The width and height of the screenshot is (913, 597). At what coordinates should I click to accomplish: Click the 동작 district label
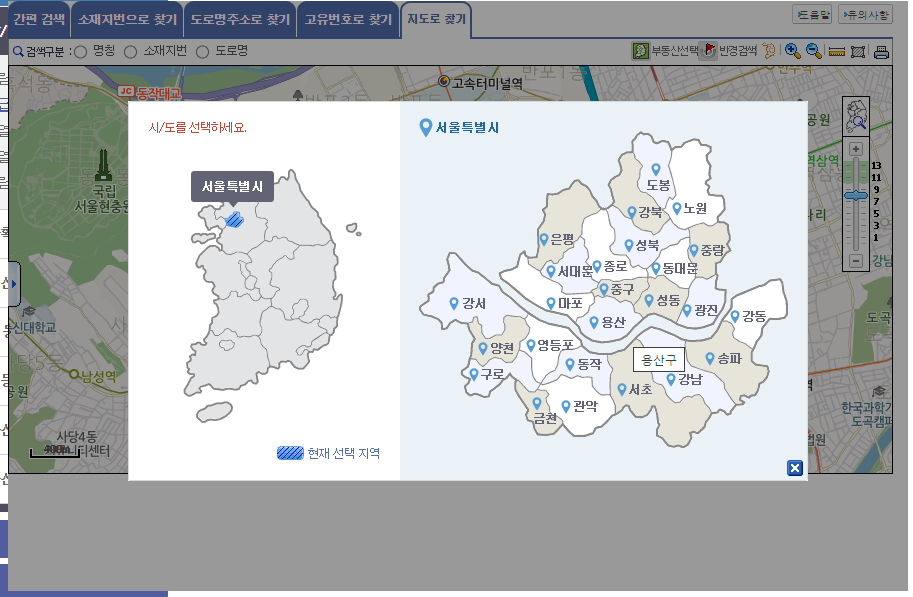tap(589, 364)
